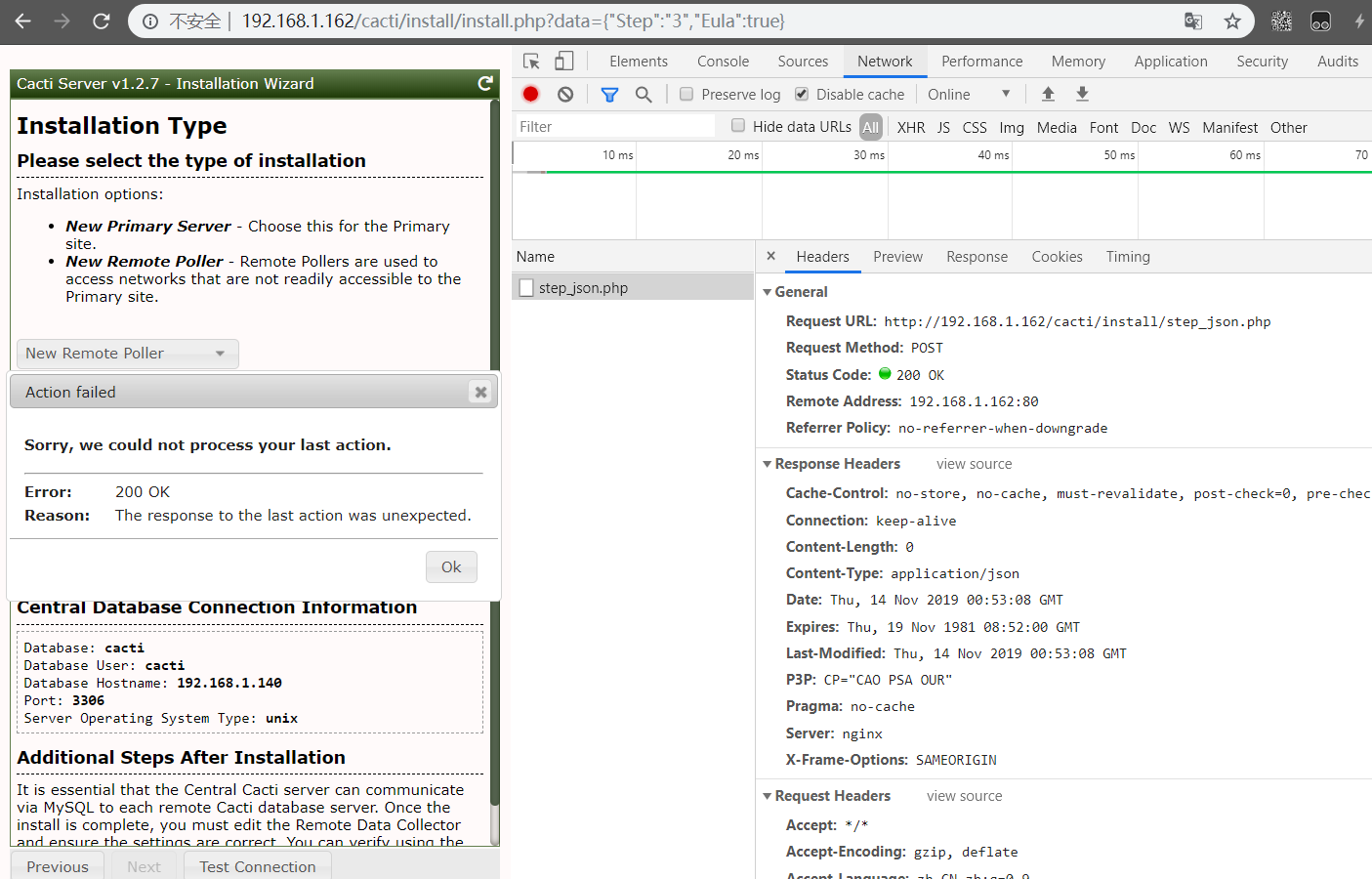Close the request details pane with the X
This screenshot has height=879, width=1372.
(x=770, y=256)
